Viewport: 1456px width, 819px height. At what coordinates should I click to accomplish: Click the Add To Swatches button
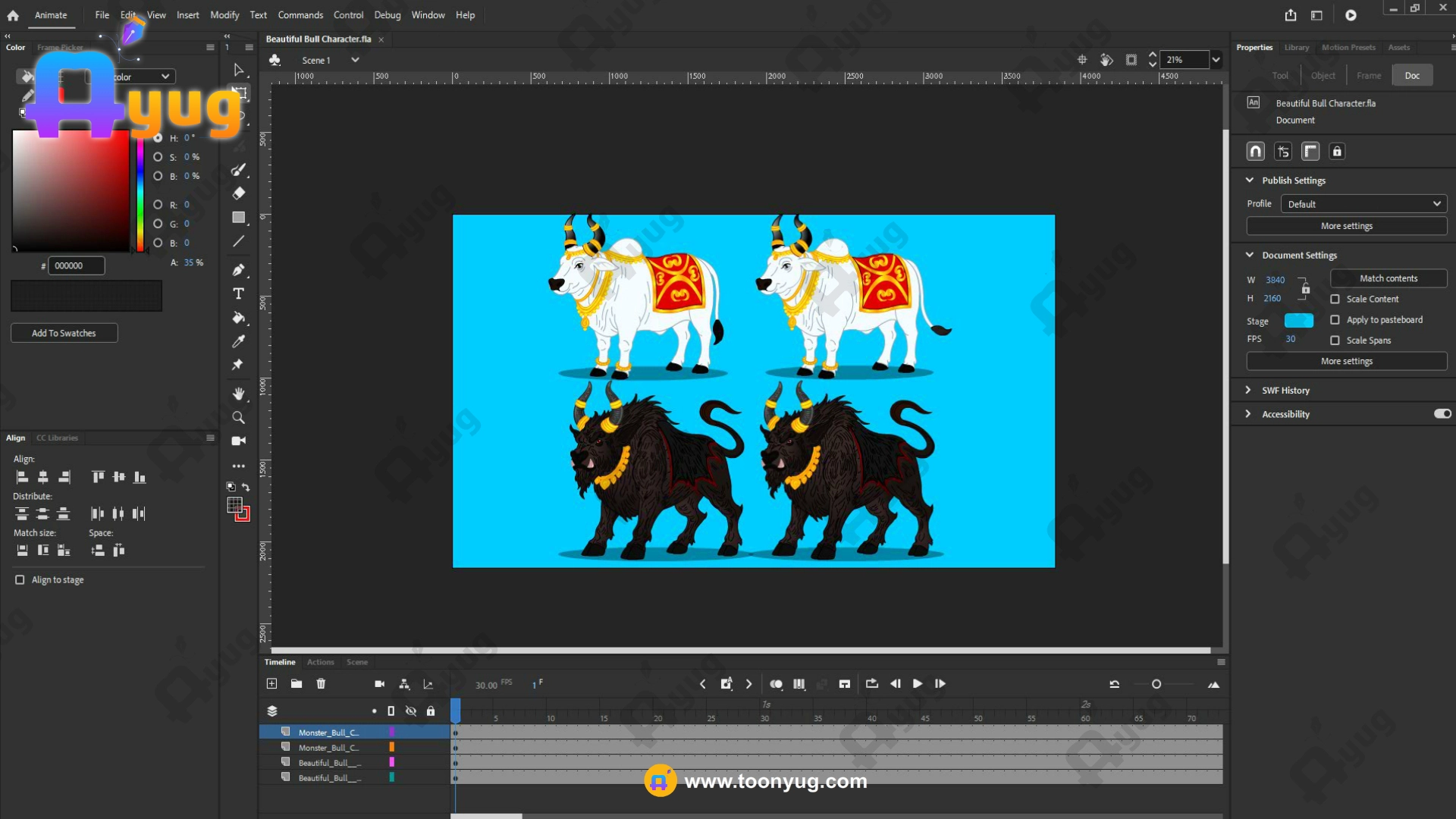pos(64,333)
